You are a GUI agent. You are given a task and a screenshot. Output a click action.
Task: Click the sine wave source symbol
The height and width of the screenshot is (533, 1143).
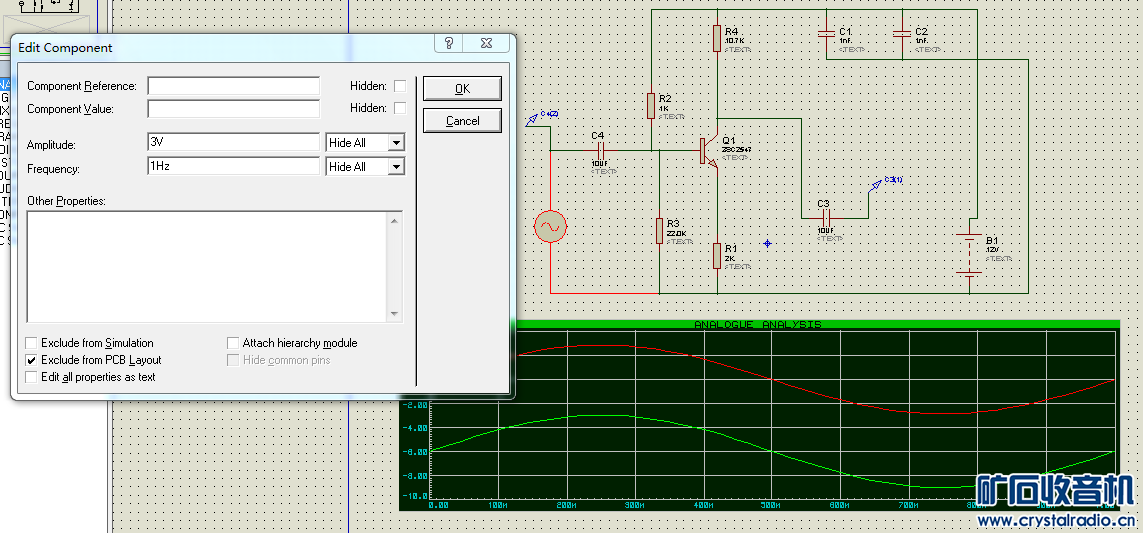550,227
